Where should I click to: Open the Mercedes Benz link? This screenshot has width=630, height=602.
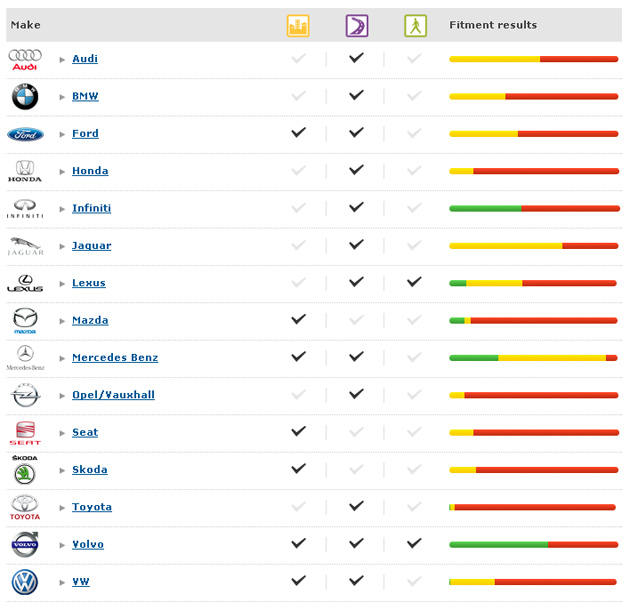(x=115, y=358)
